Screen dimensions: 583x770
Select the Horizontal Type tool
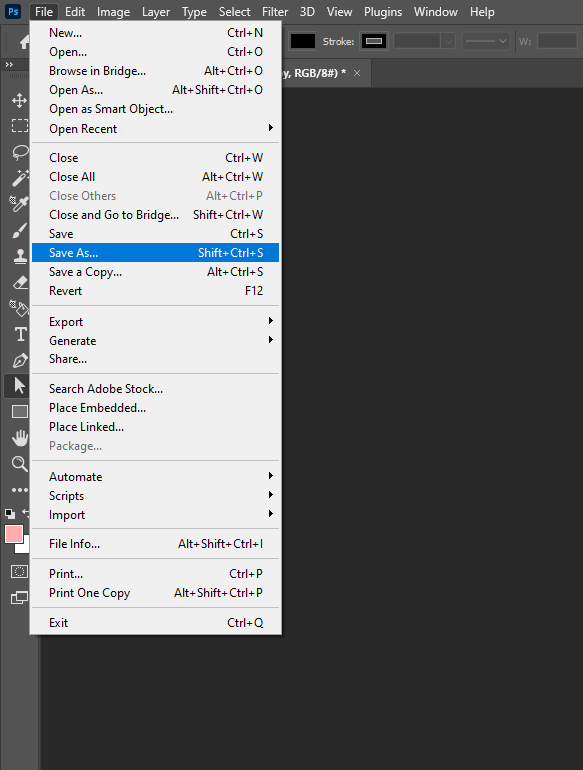[20, 334]
